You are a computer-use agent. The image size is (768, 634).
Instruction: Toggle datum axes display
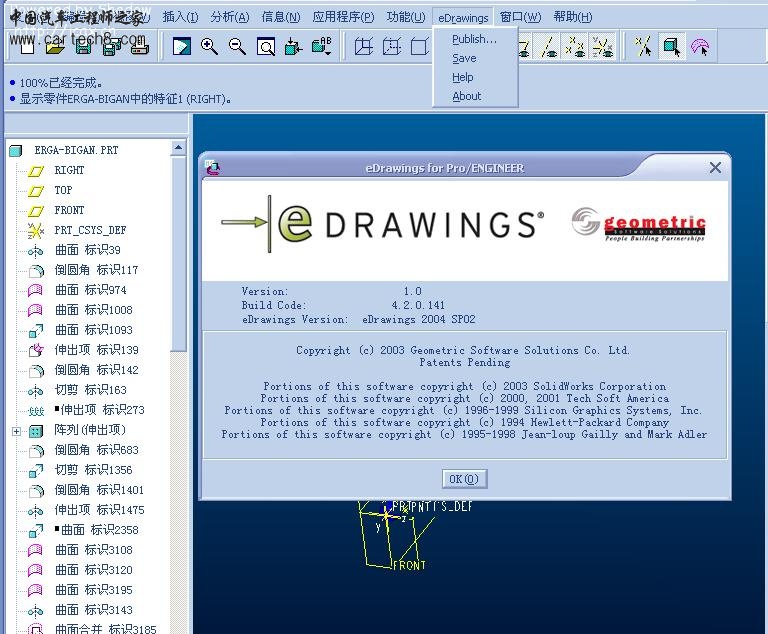coord(549,47)
